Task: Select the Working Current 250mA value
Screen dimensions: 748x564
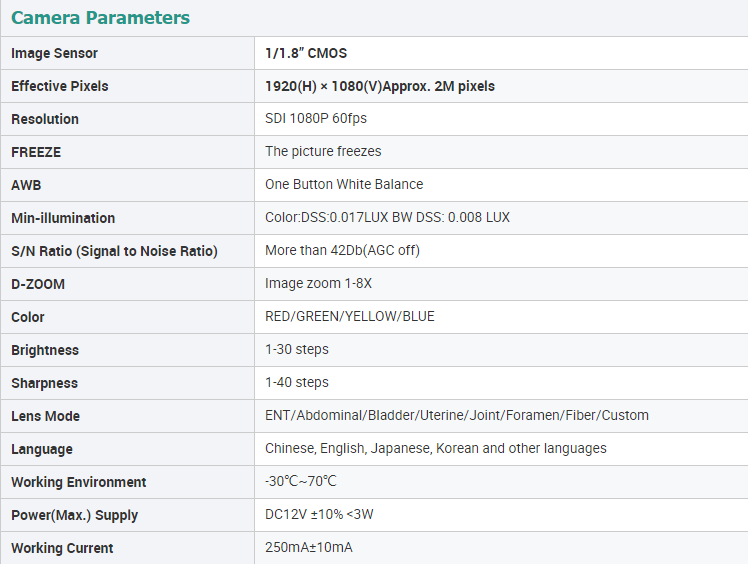Action: pos(309,547)
